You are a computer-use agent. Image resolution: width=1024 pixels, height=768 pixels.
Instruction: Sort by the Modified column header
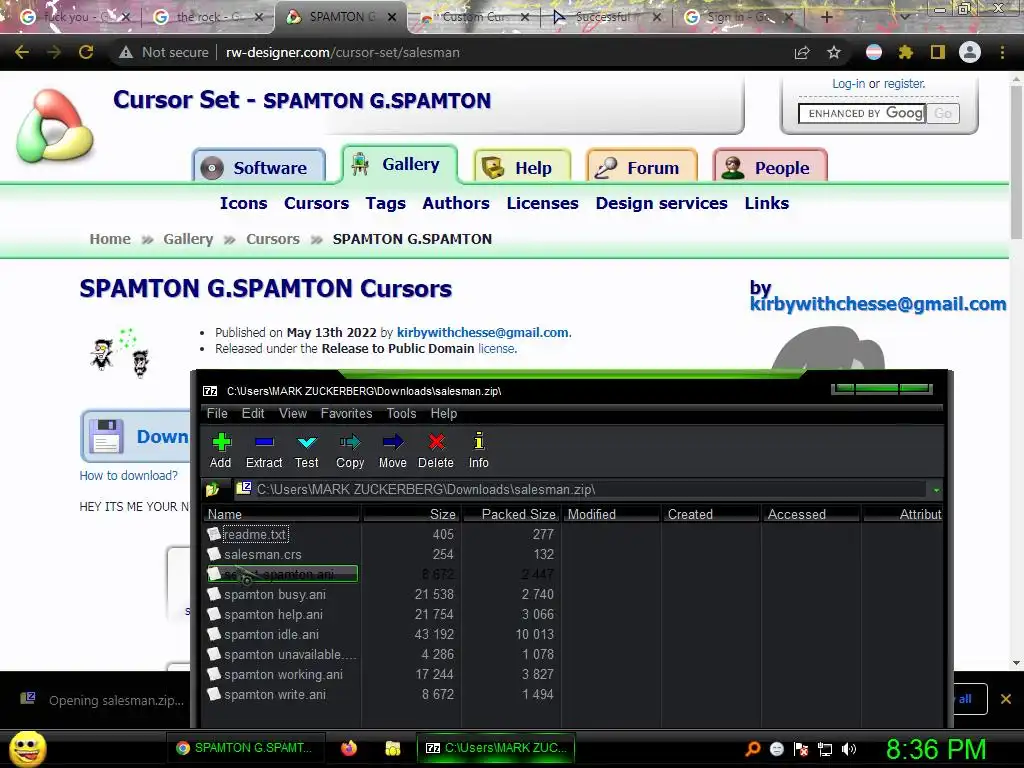(611, 515)
